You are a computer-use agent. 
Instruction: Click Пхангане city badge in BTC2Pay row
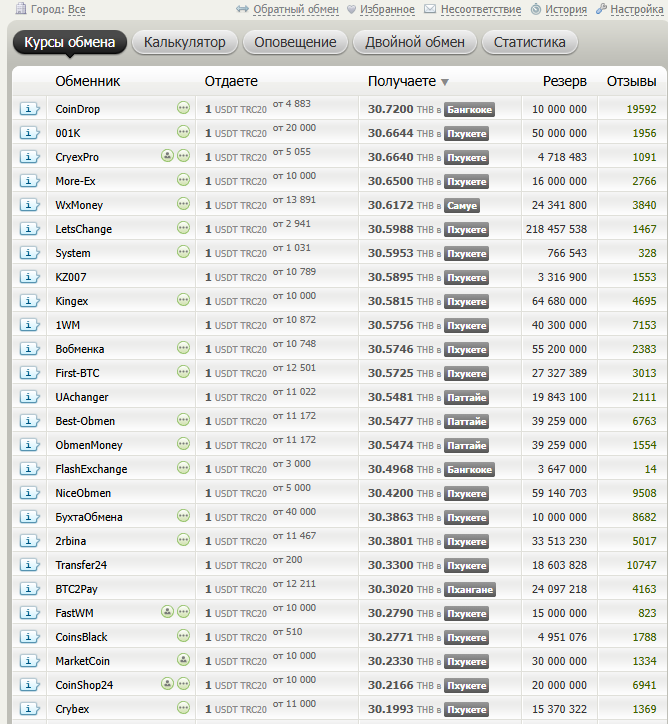tap(470, 590)
